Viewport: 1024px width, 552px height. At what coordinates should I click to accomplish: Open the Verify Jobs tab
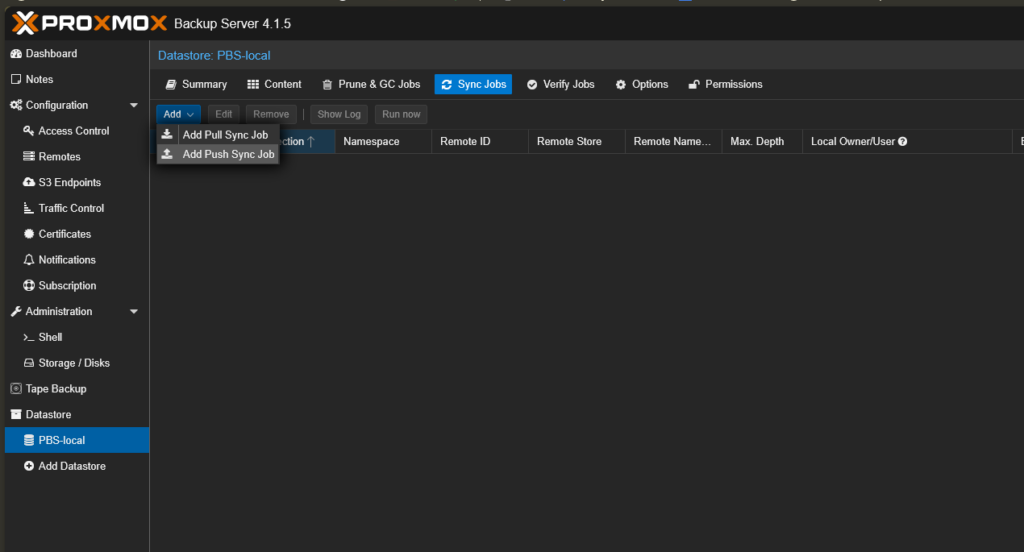(x=560, y=84)
